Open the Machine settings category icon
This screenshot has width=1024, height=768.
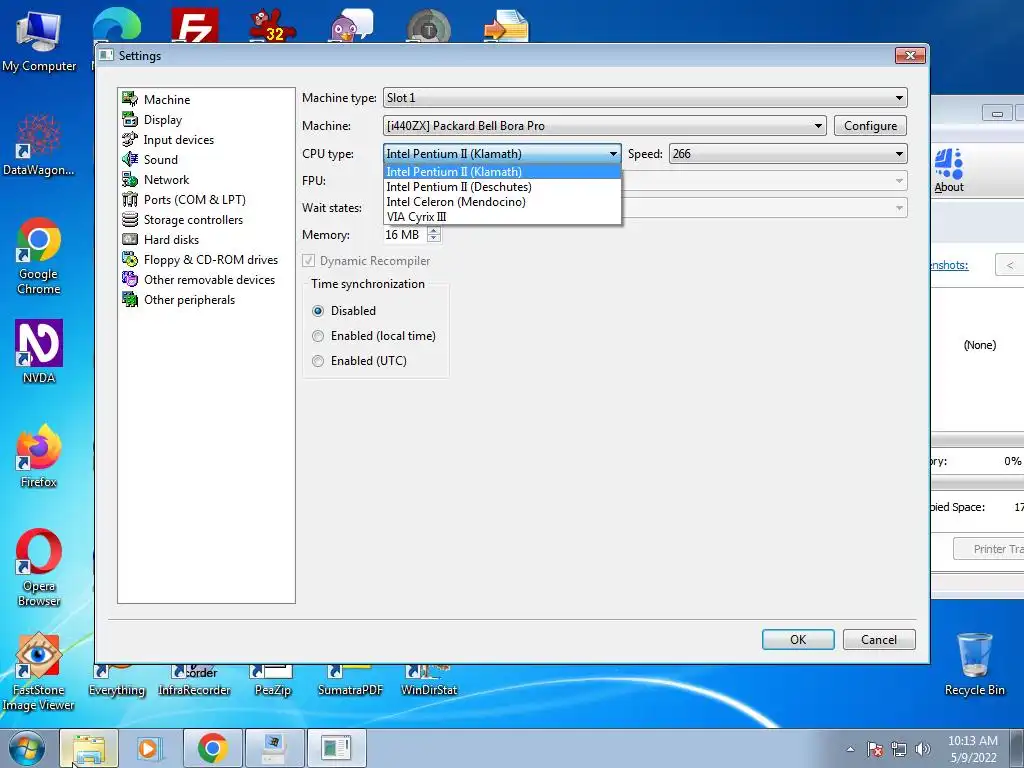[130, 99]
